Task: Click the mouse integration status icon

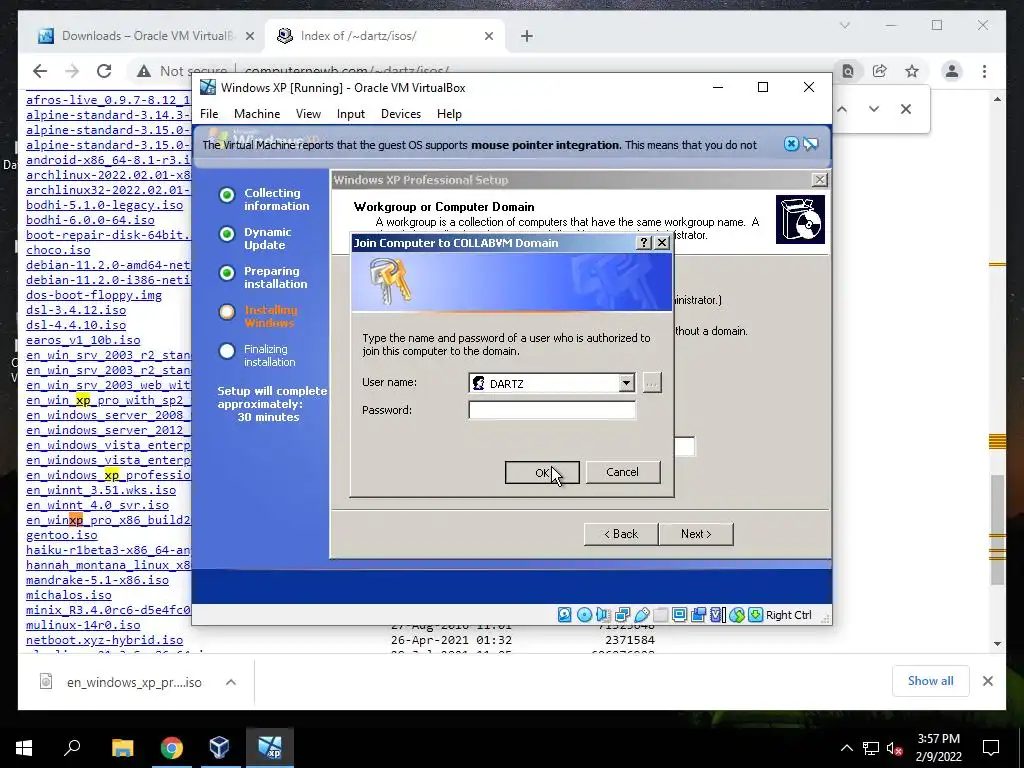Action: (x=737, y=615)
